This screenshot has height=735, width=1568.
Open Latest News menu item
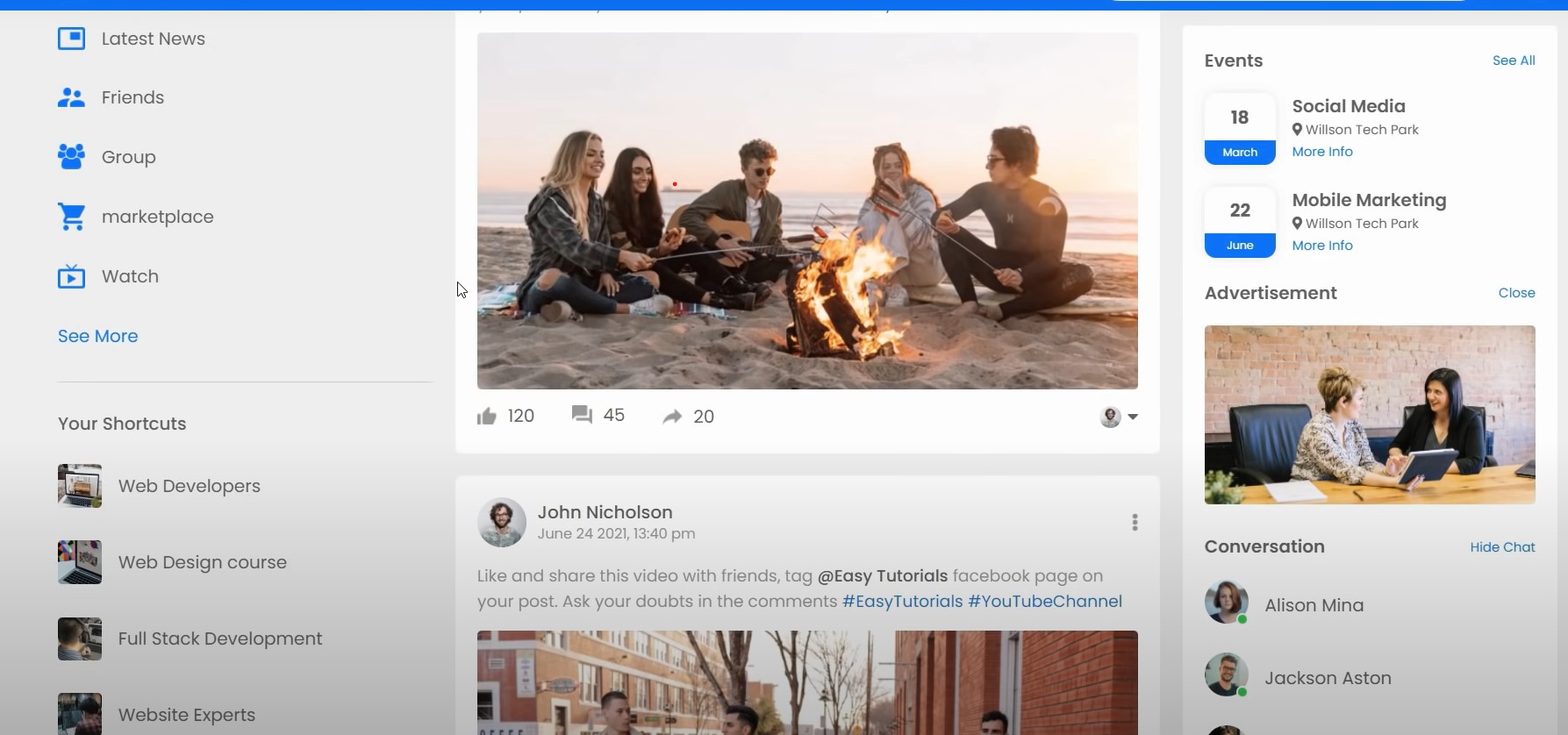132,39
